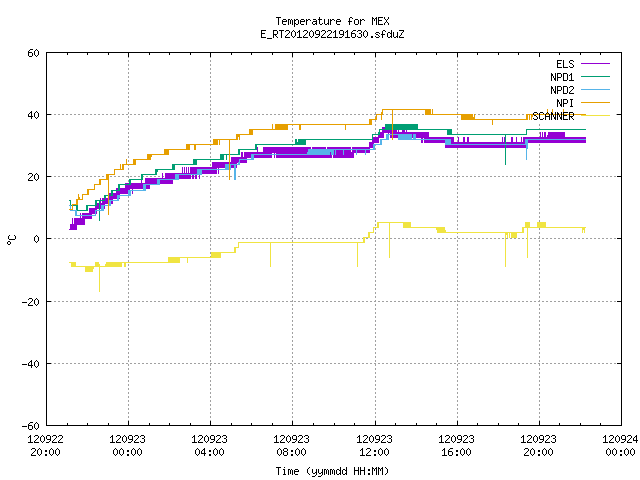640x480 pixels.
Task: Click the y-axis label 40
Action: pos(33,116)
